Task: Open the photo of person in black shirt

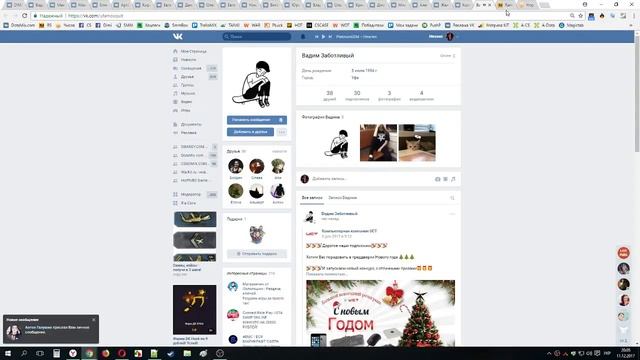Action: 378,143
